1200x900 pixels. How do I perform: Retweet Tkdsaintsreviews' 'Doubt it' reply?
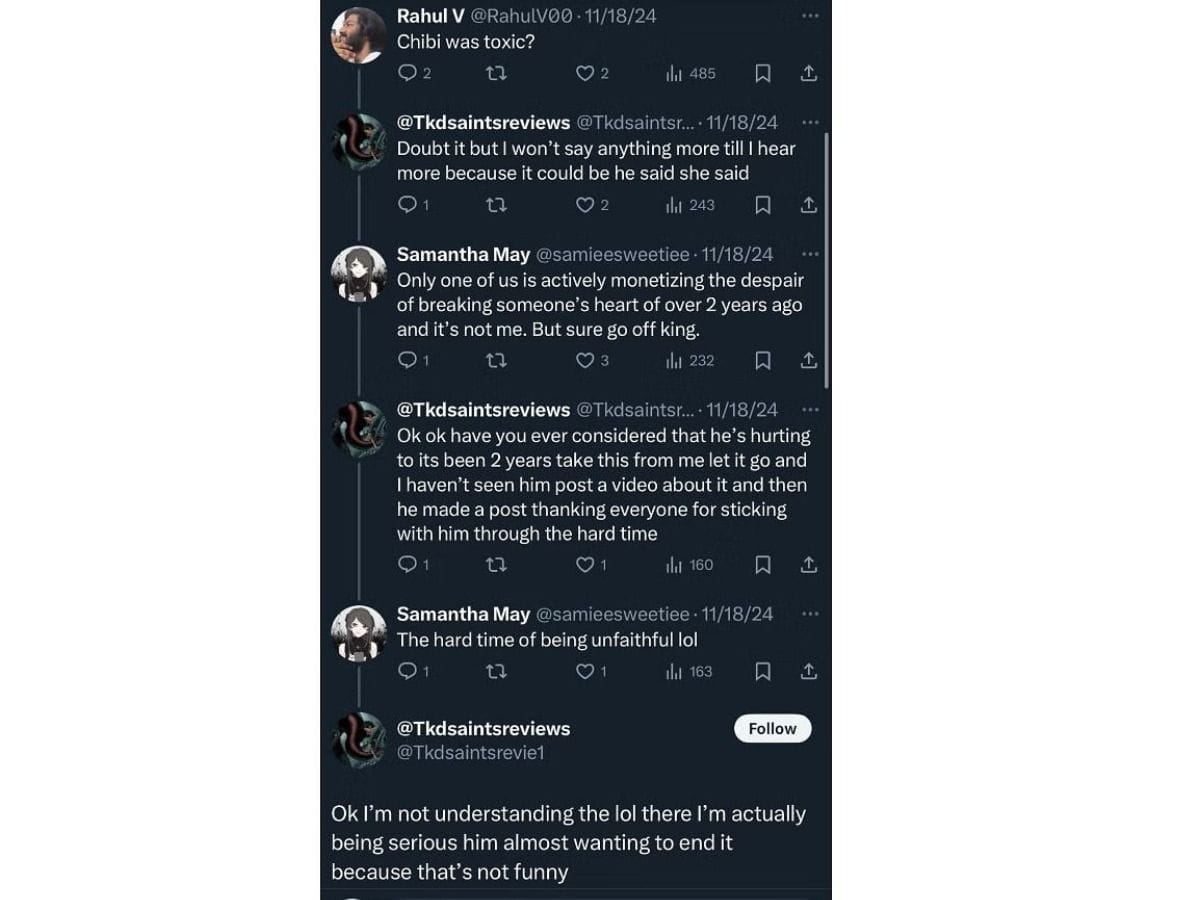click(496, 204)
